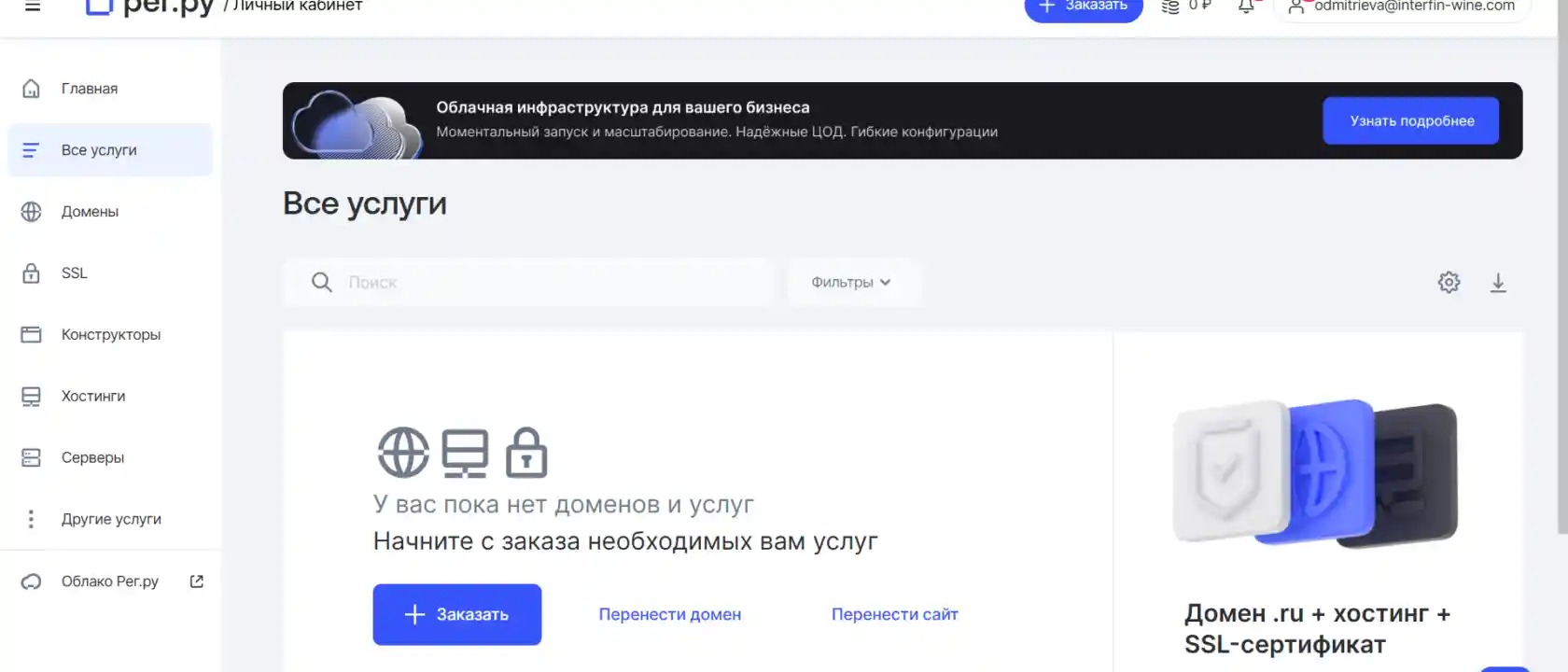Image resolution: width=1568 pixels, height=672 pixels.
Task: Select Все услуги in sidebar
Action: pyautogui.click(x=110, y=150)
